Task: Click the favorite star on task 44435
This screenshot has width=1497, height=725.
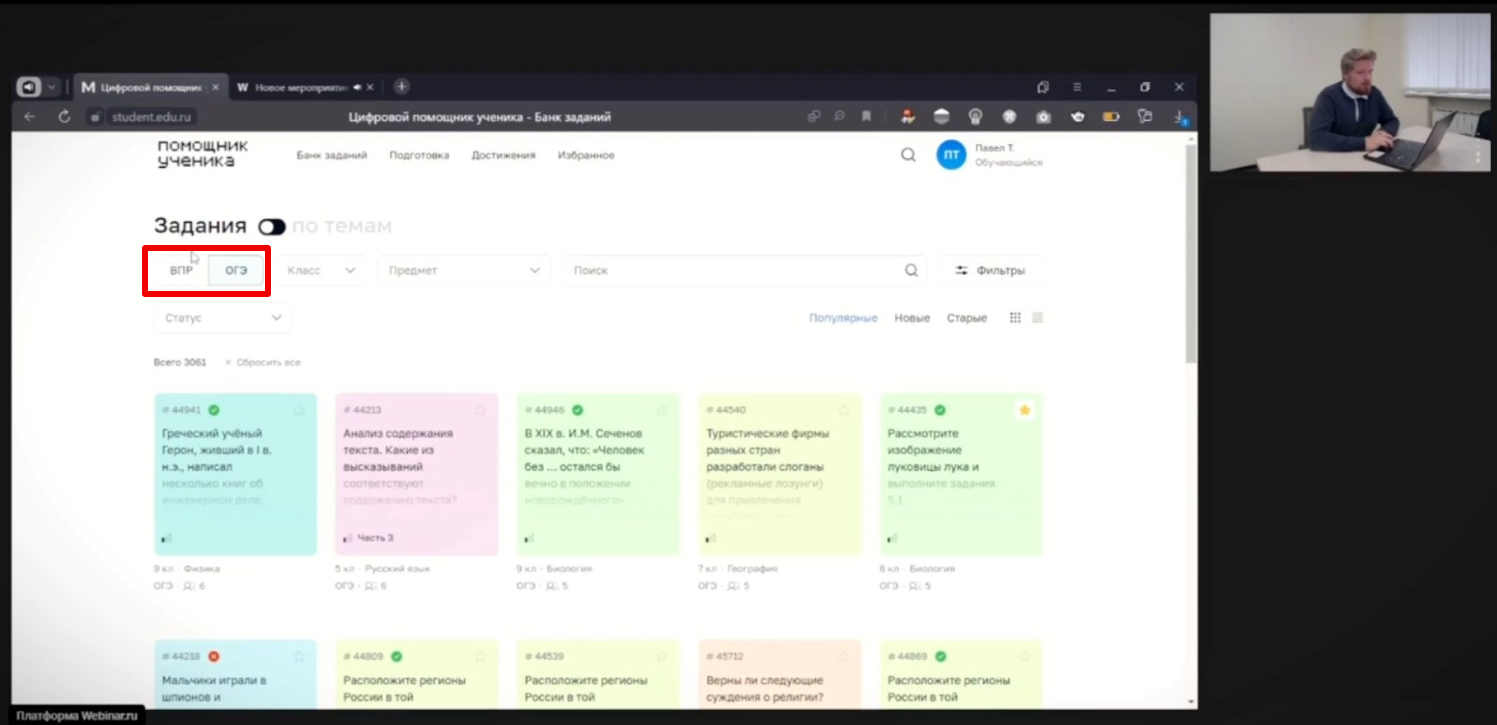Action: [1023, 410]
